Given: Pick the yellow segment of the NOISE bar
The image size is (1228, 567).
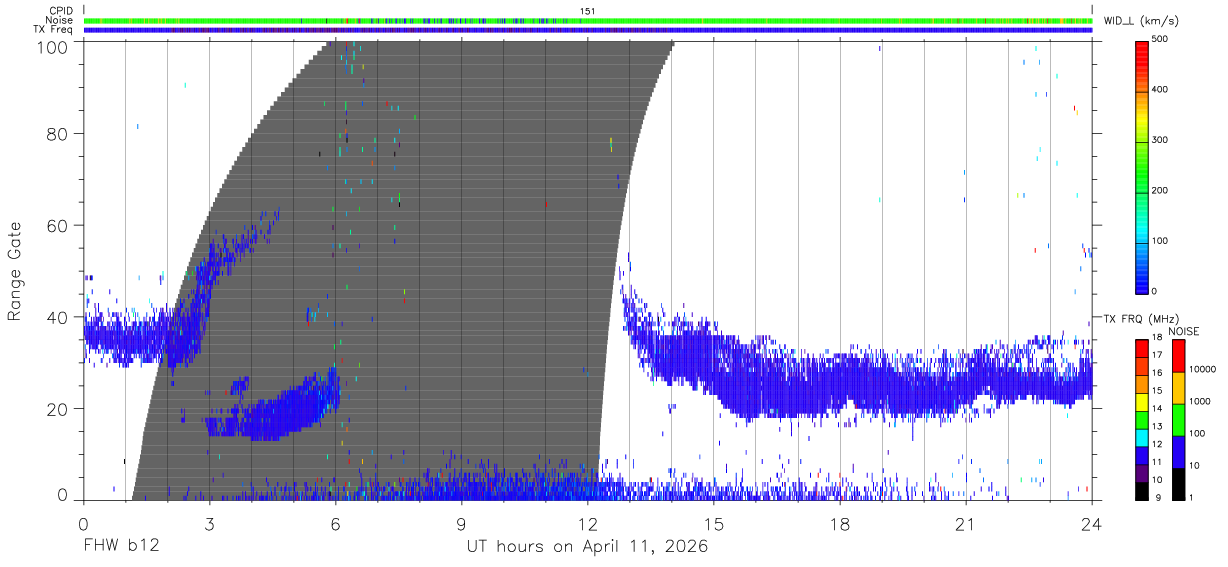Looking at the screenshot, I should pyautogui.click(x=1178, y=388).
